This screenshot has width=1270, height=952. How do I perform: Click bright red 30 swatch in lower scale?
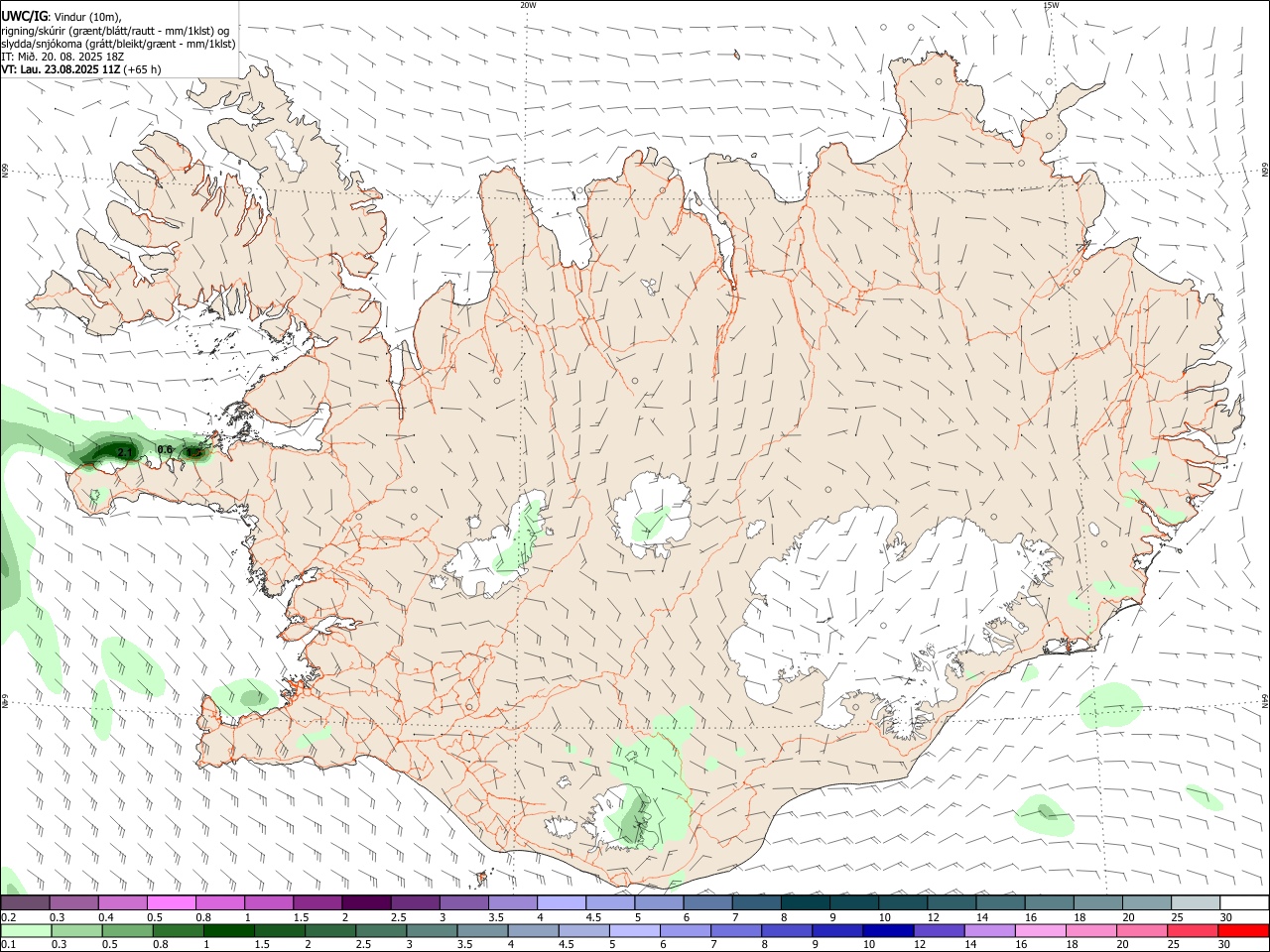(1243, 930)
